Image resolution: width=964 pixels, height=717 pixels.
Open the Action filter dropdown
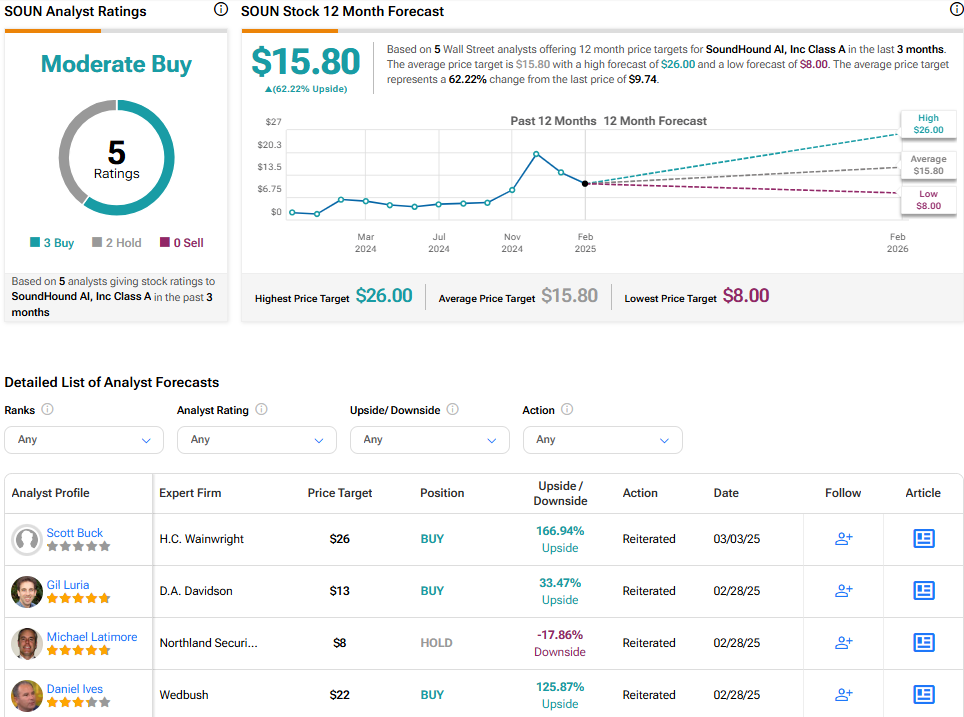[602, 440]
